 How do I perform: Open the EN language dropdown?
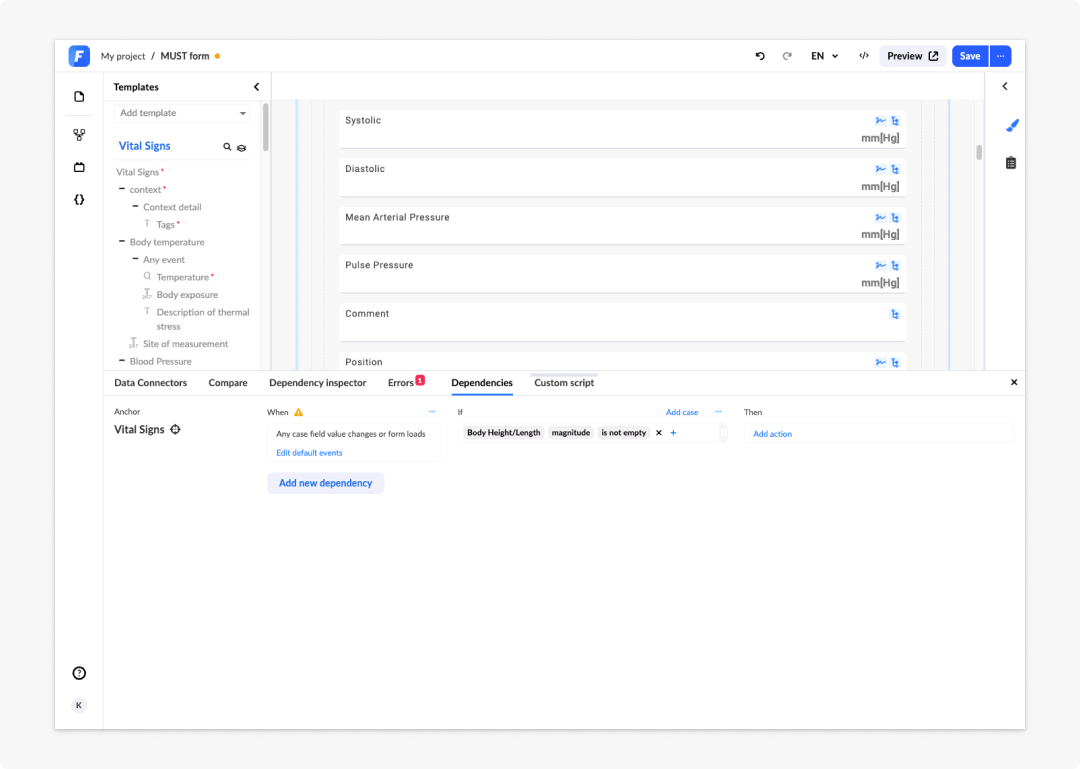coord(824,56)
